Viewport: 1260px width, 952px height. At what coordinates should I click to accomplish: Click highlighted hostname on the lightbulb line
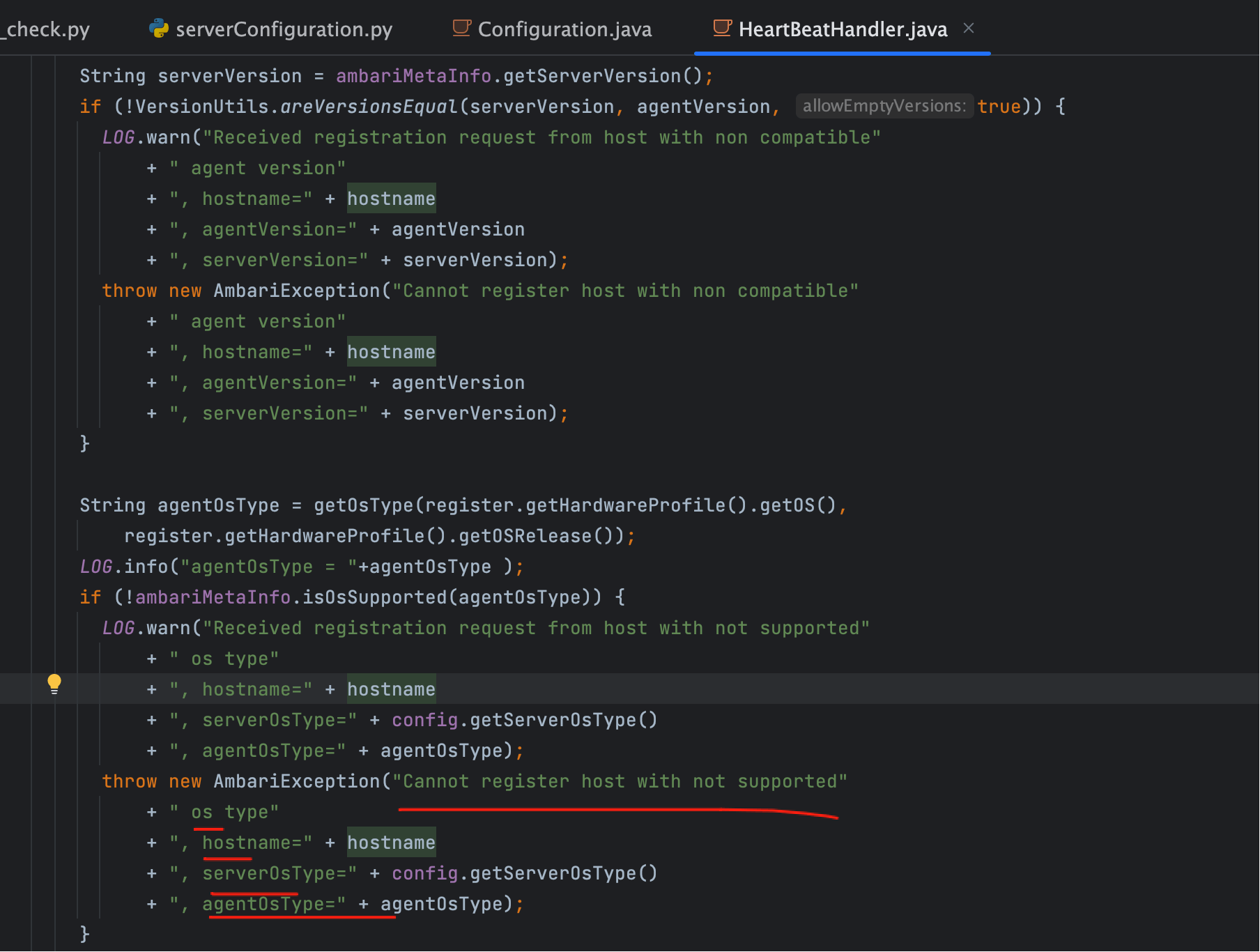tap(391, 689)
